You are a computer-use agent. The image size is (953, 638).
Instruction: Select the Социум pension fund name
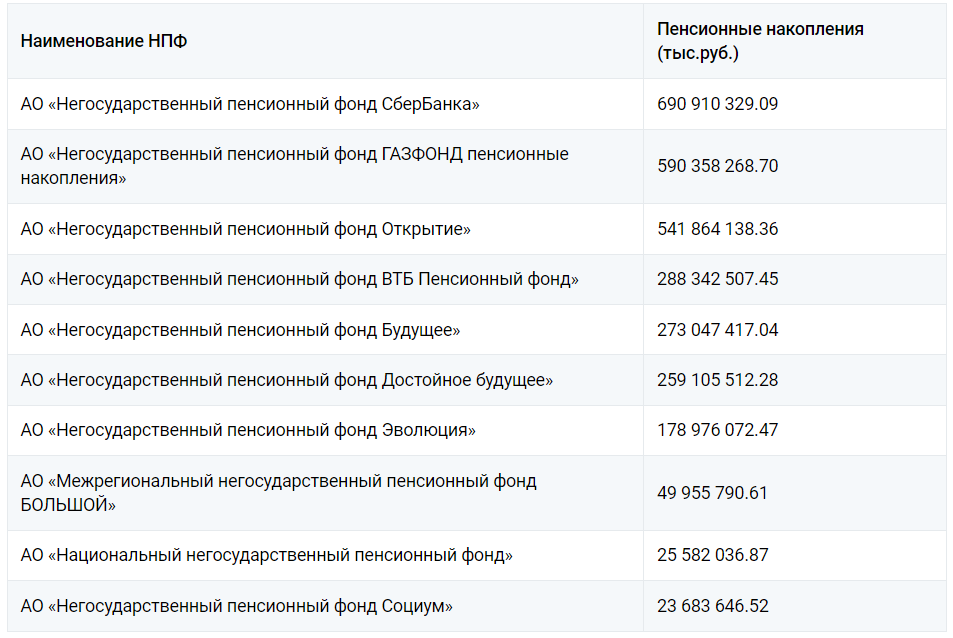236,606
